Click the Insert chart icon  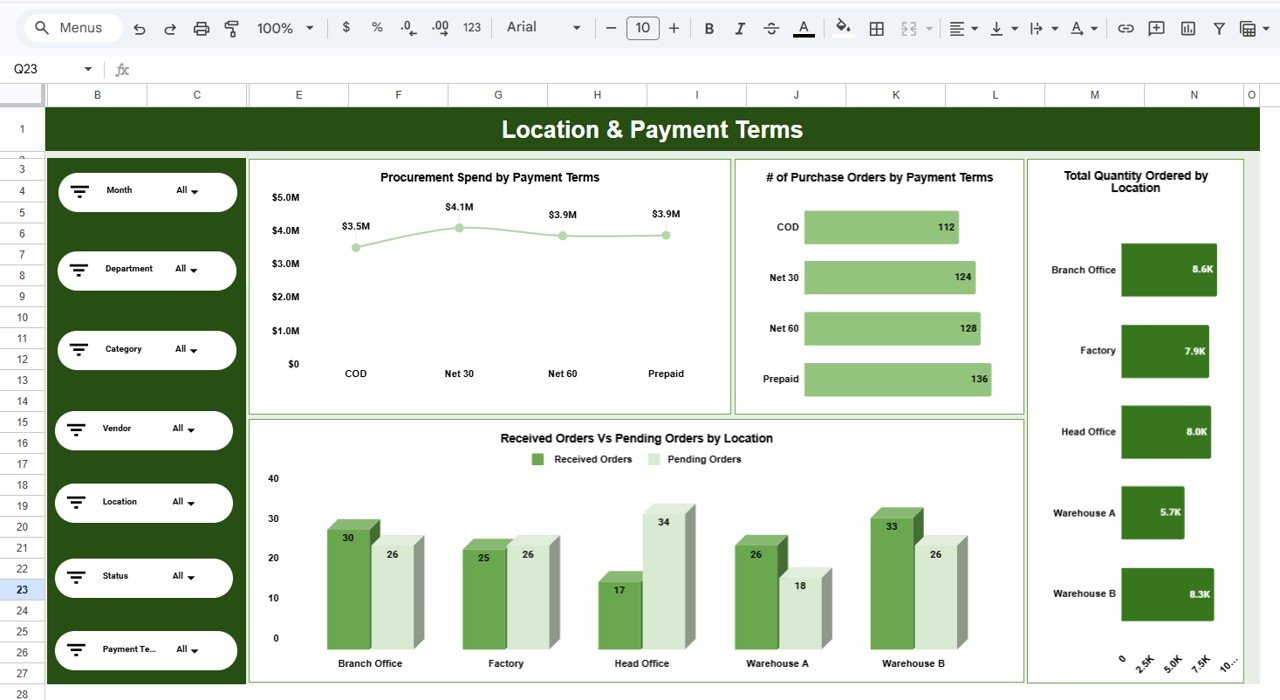coord(1187,27)
